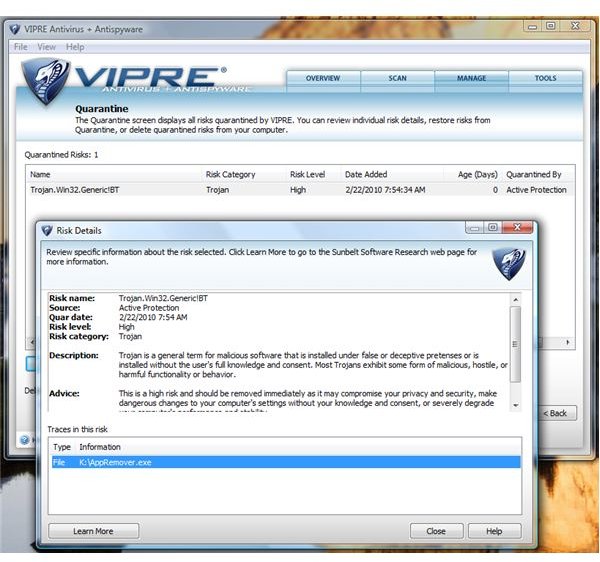Click the High risk level cell
This screenshot has height=562, width=600.
(298, 190)
